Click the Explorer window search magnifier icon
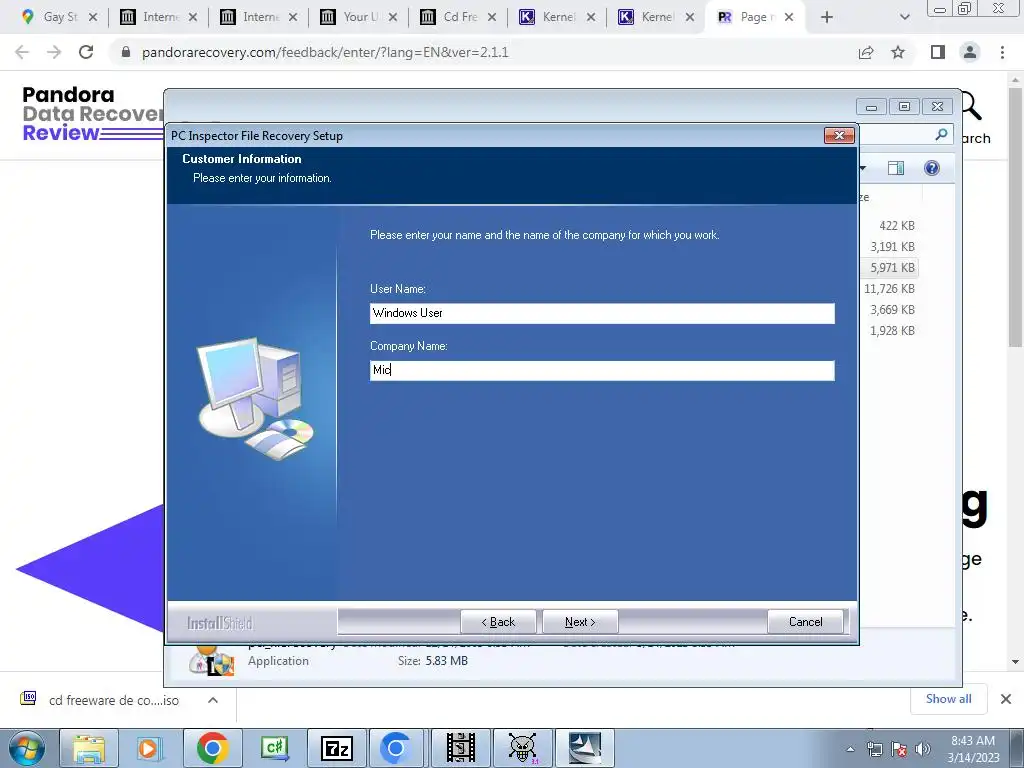1024x768 pixels. (941, 135)
